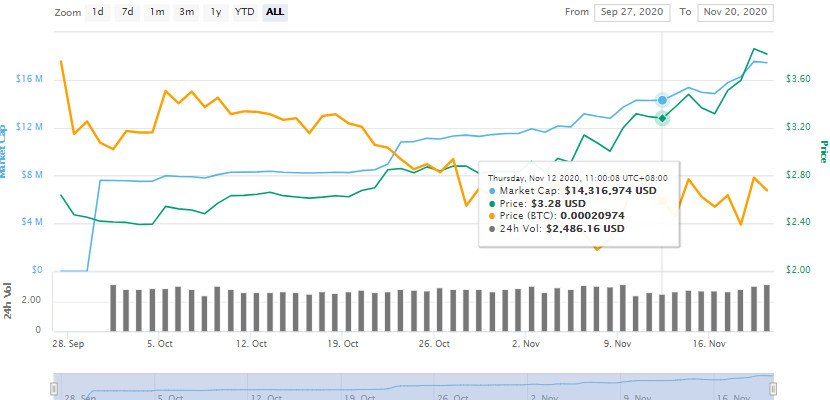Click the 26. Oct date label
The height and width of the screenshot is (400, 830).
click(435, 344)
